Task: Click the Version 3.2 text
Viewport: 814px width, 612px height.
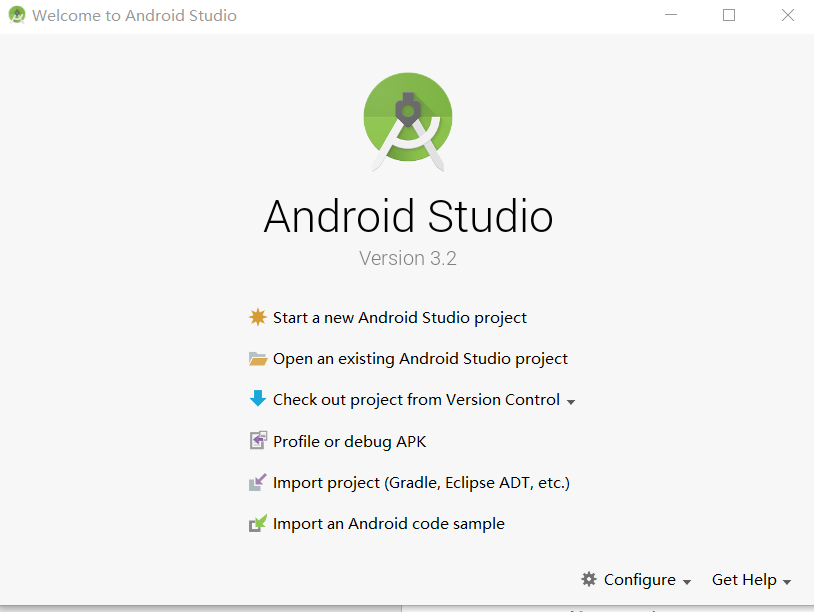Action: (408, 258)
